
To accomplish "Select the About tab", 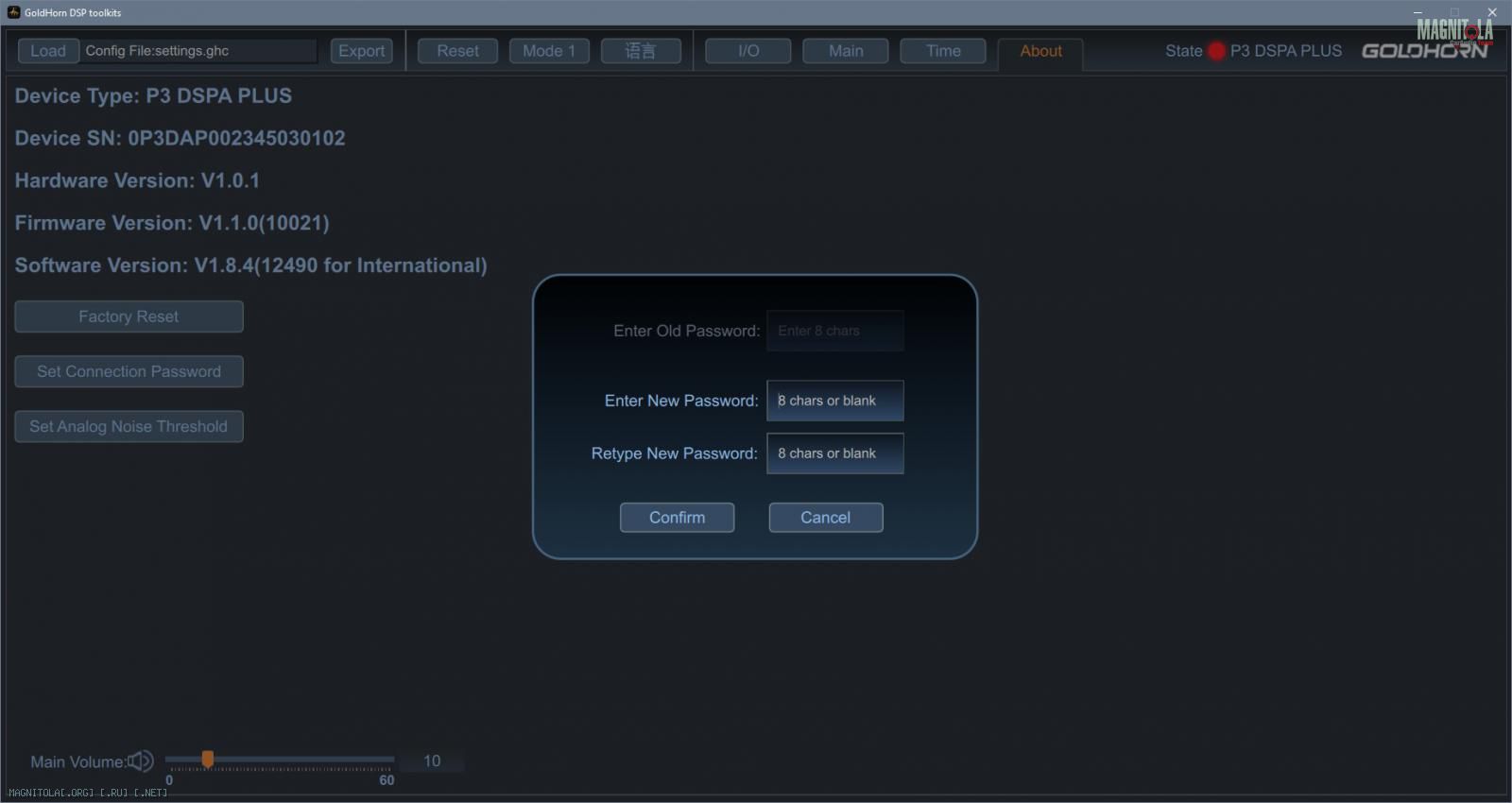I will (x=1040, y=52).
